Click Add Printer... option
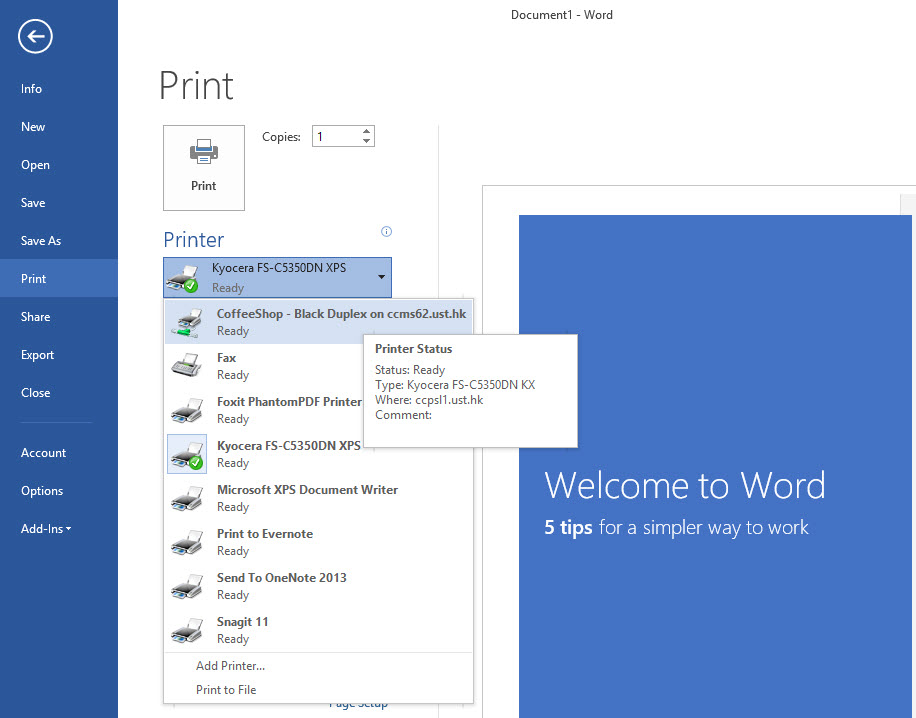 point(231,666)
